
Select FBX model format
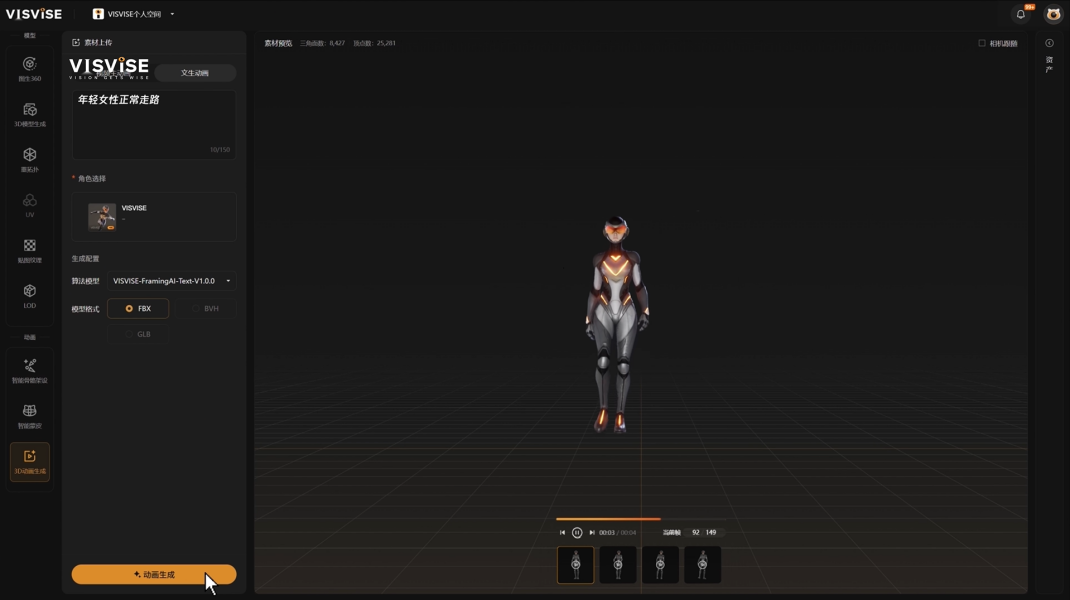(138, 309)
